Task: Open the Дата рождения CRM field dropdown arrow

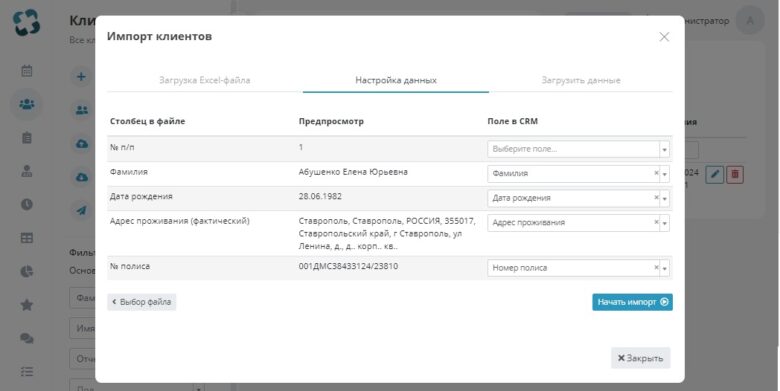Action: point(665,198)
